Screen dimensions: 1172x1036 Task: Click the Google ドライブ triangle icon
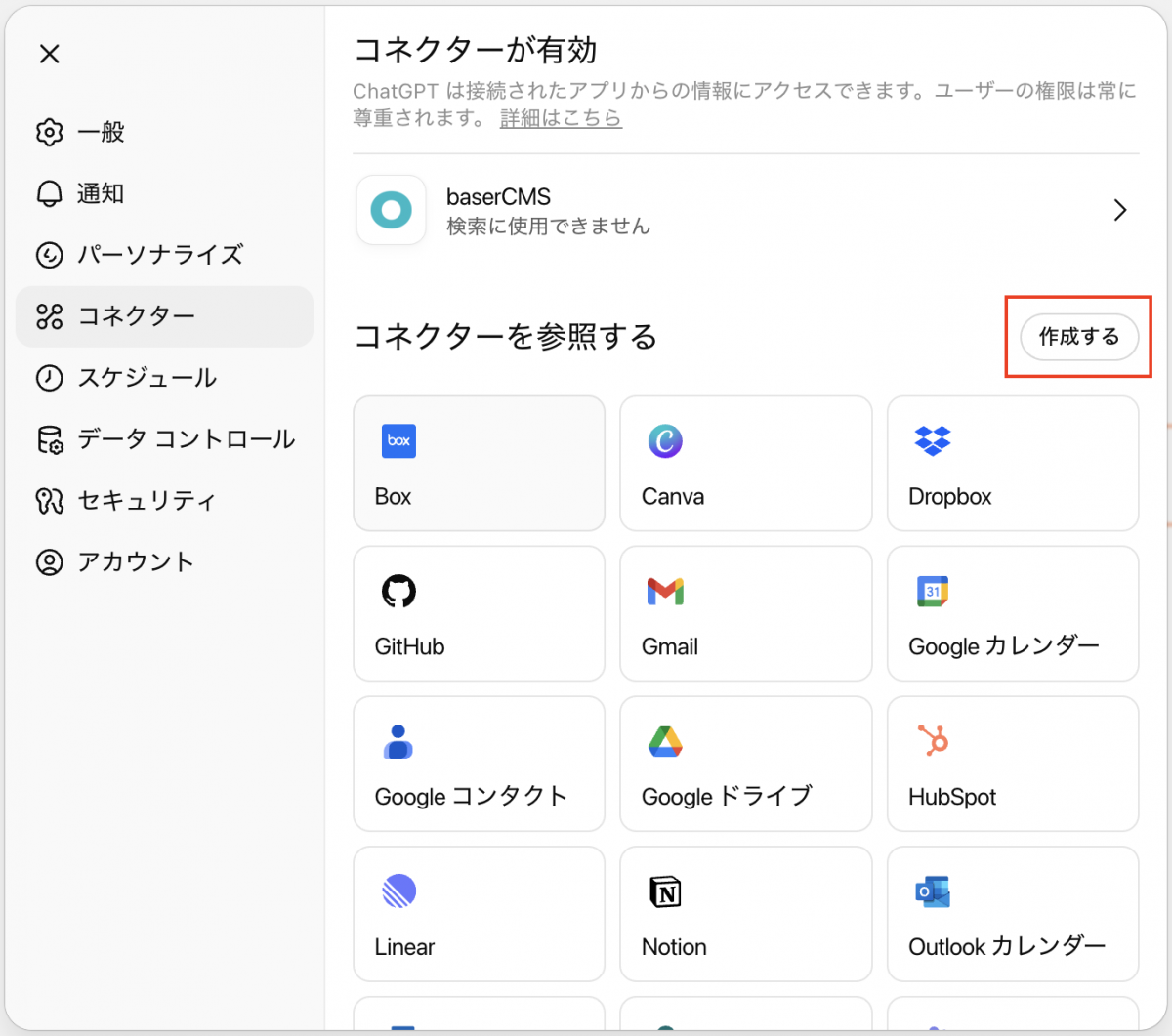(x=665, y=741)
